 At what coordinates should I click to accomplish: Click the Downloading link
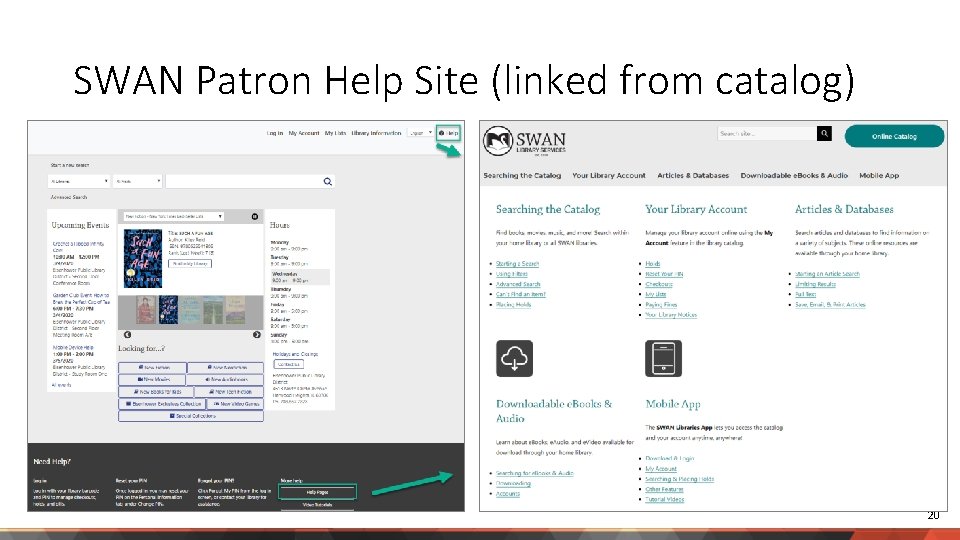pyautogui.click(x=513, y=483)
